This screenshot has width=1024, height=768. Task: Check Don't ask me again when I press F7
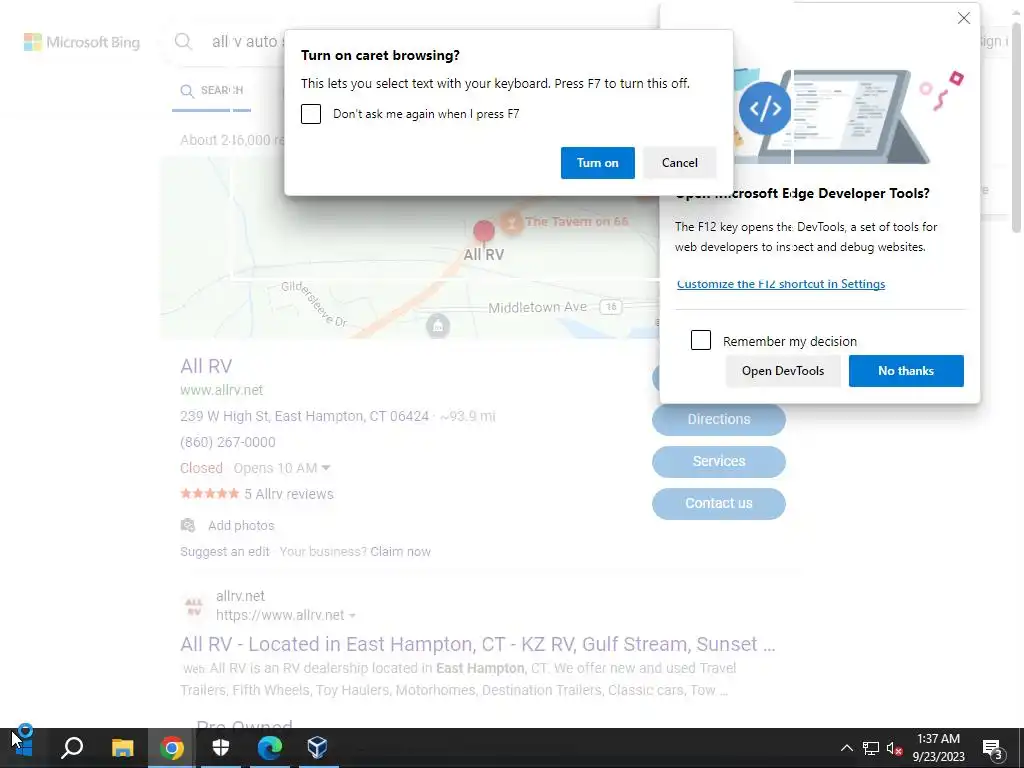311,114
